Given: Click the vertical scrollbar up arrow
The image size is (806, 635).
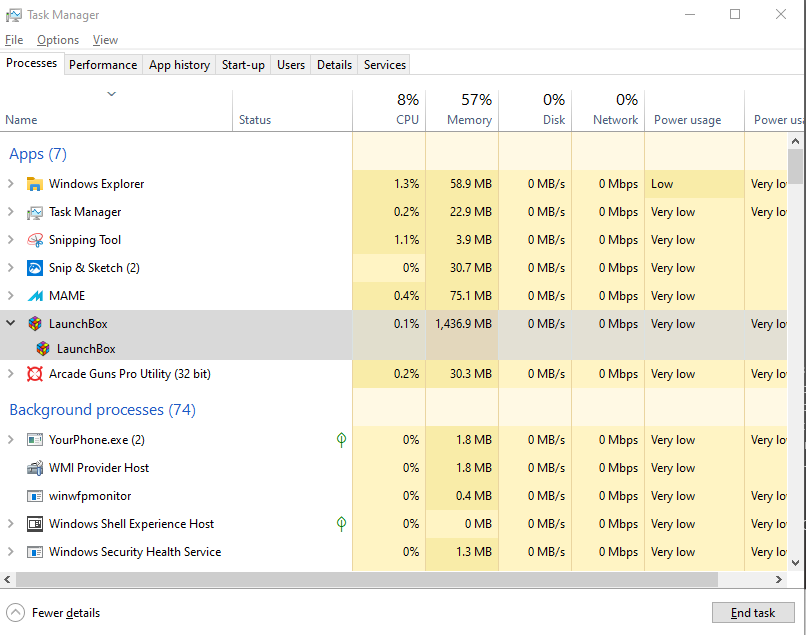Looking at the screenshot, I should [x=795, y=141].
